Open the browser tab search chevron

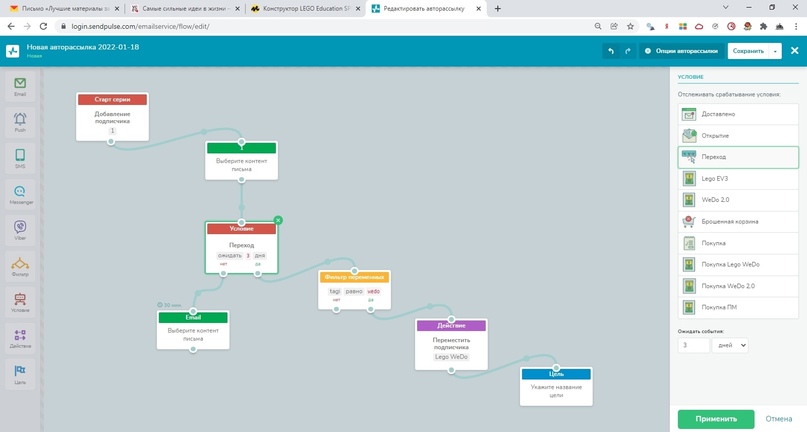coord(726,8)
